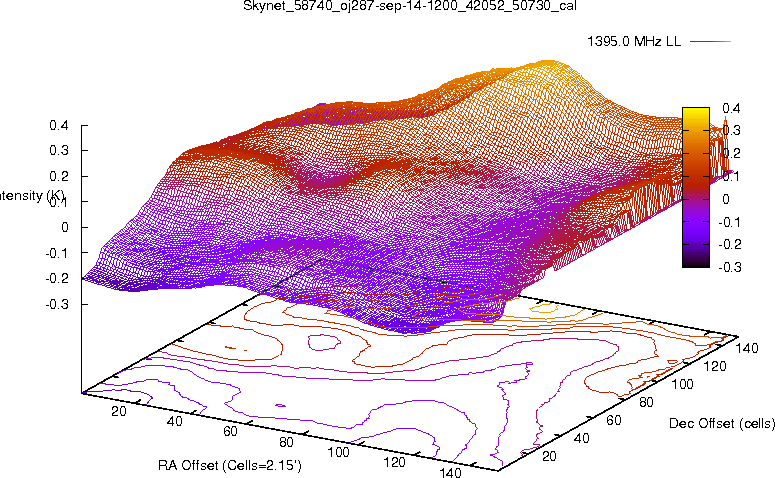This screenshot has height=478, width=775.
Task: Click the 0.4 label on the color bar
Action: (731, 108)
